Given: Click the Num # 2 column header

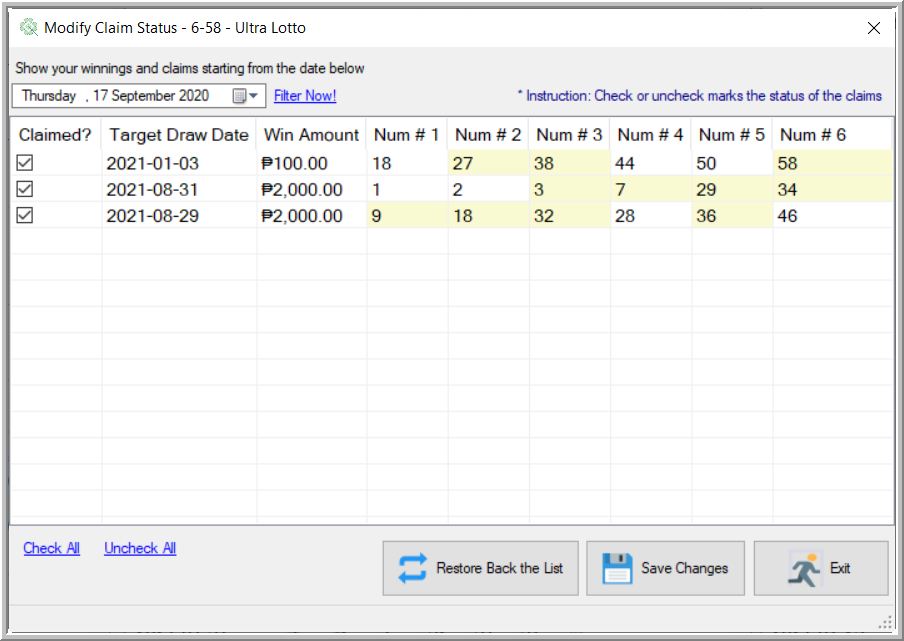Looking at the screenshot, I should 488,135.
